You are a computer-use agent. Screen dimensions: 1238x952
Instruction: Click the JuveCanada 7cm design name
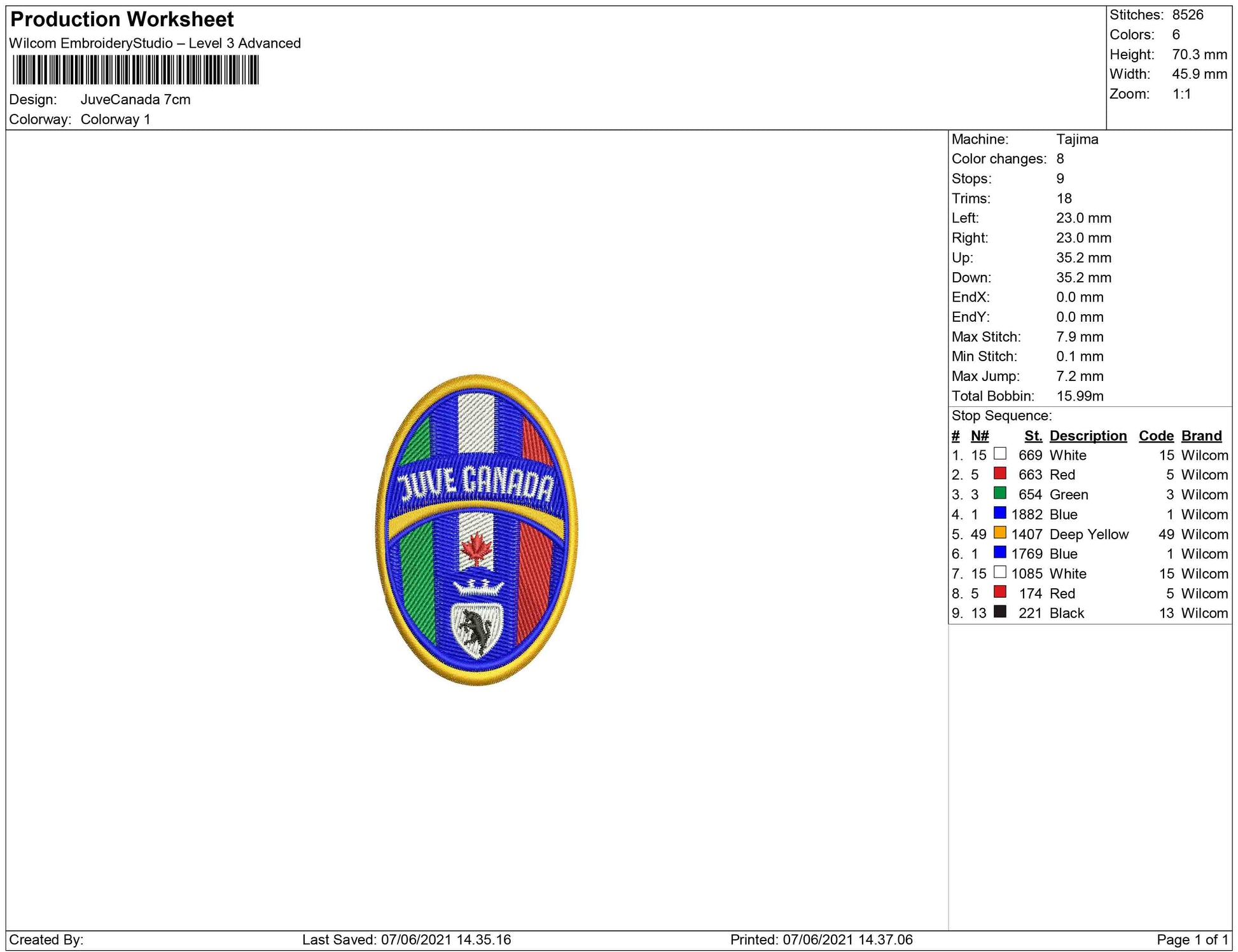click(136, 100)
